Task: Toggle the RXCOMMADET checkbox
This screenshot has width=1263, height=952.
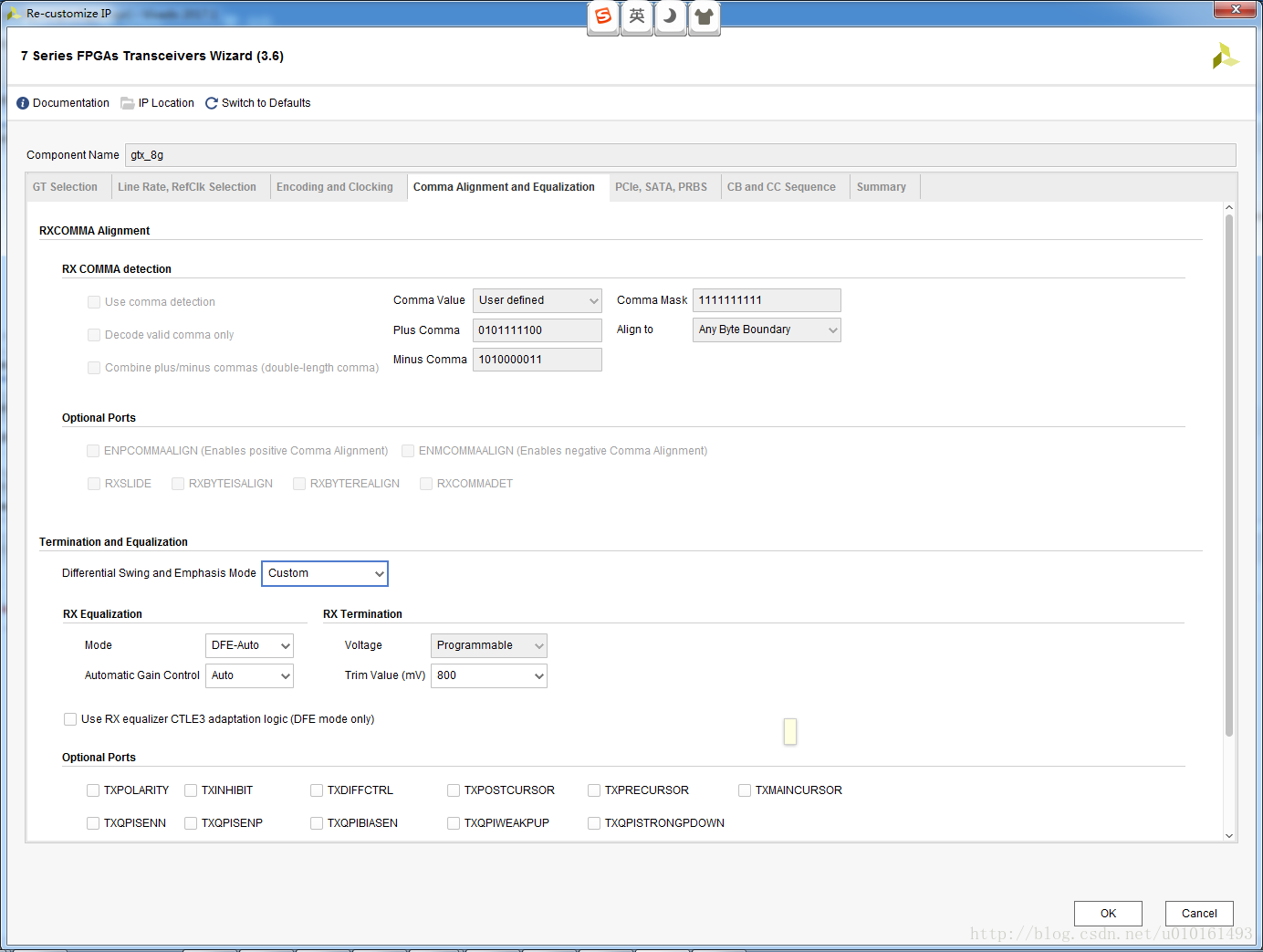Action: pos(426,484)
